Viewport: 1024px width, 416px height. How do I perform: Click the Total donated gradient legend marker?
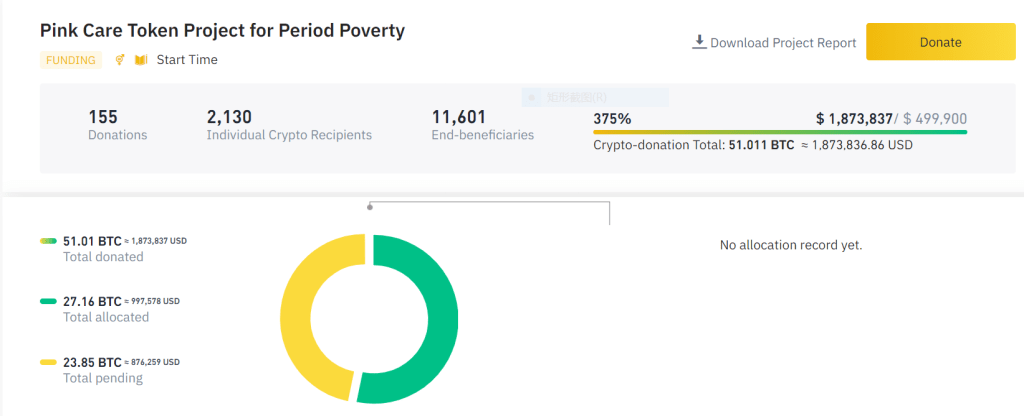click(48, 241)
